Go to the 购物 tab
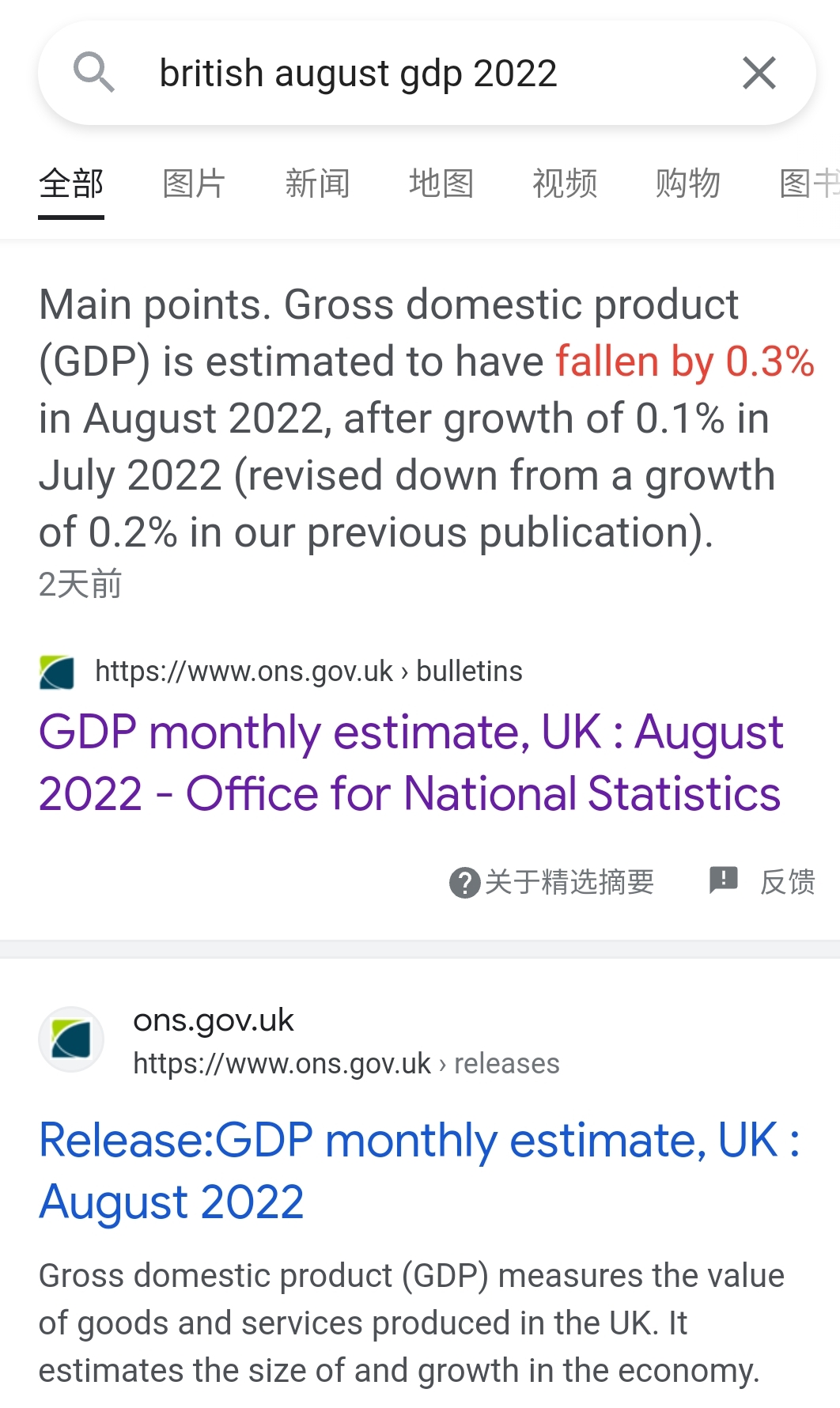 [687, 184]
